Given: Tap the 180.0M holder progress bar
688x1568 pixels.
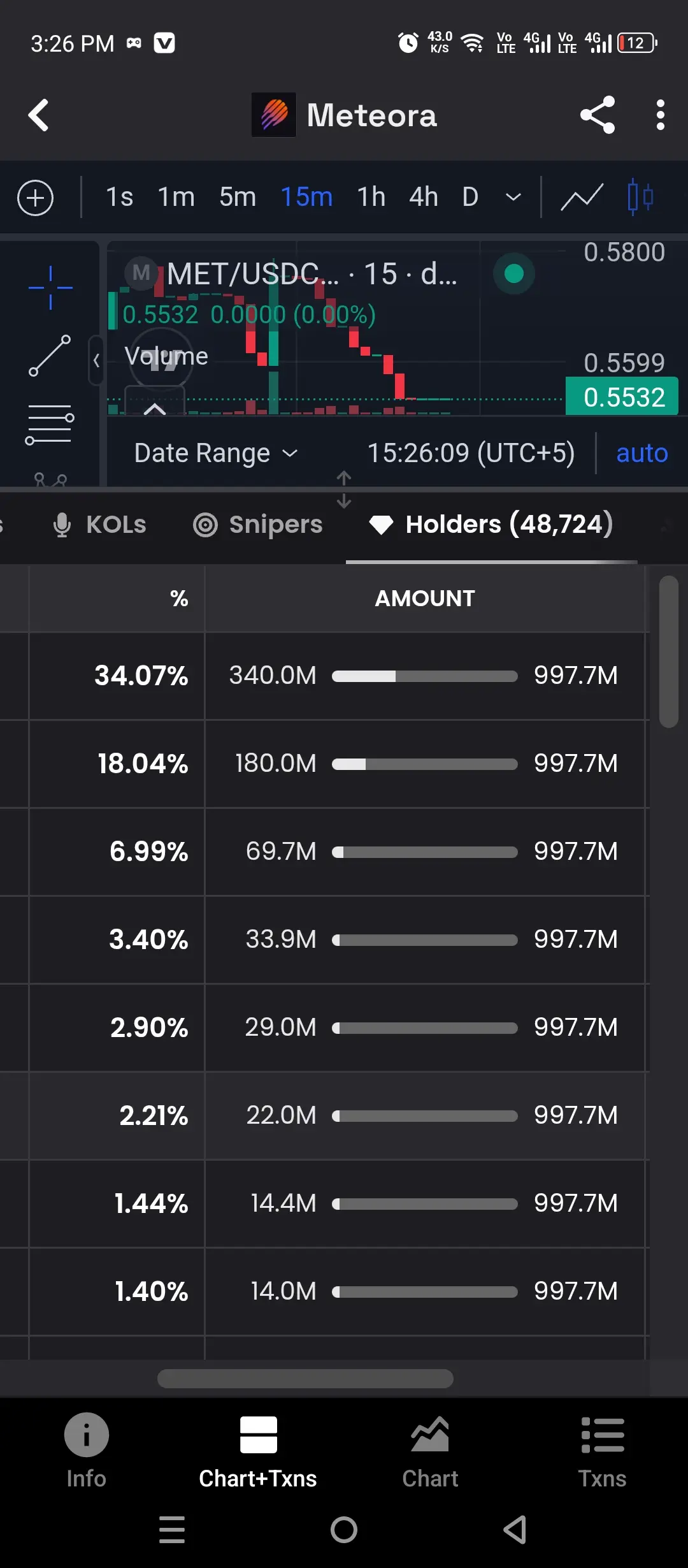Looking at the screenshot, I should pyautogui.click(x=425, y=764).
